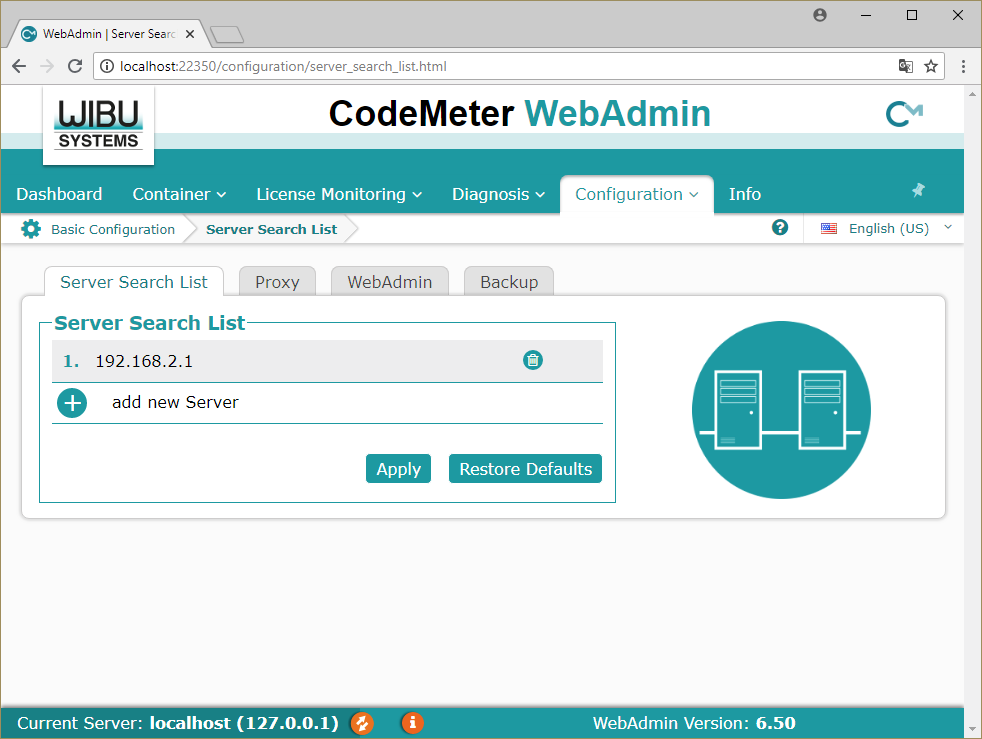Image resolution: width=982 pixels, height=739 pixels.
Task: Open the Info page
Action: coord(745,194)
